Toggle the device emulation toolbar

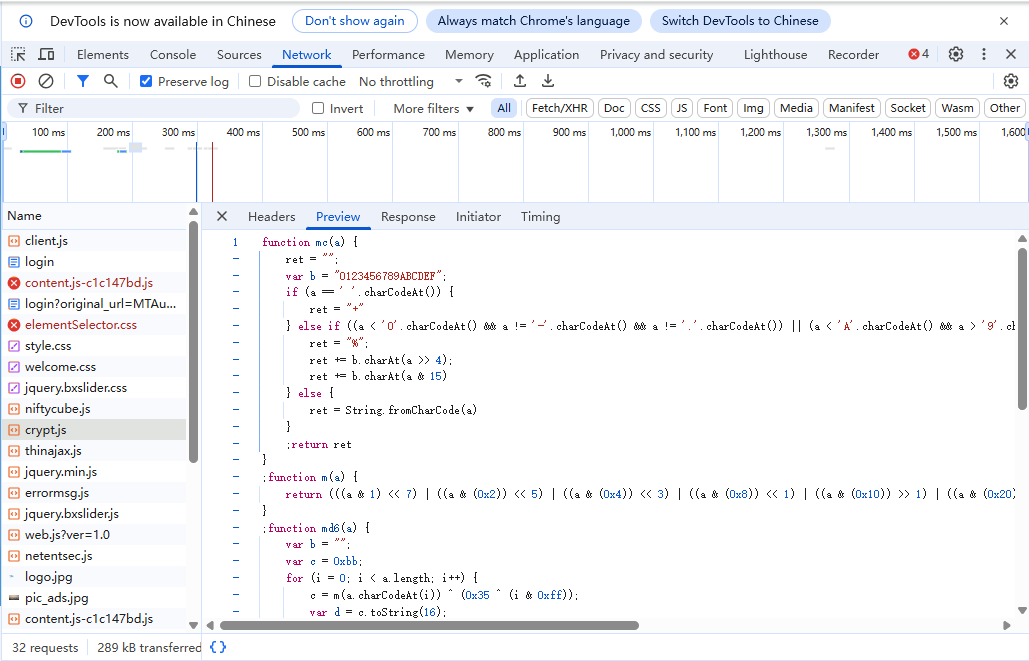tap(46, 54)
